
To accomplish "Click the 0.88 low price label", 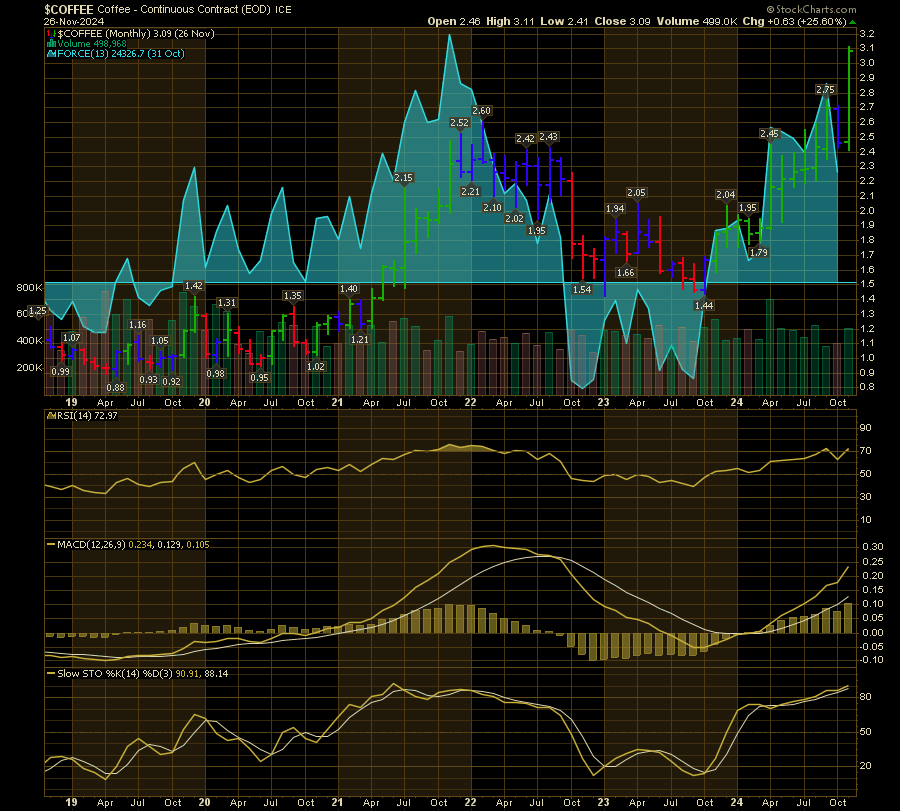I will (116, 387).
